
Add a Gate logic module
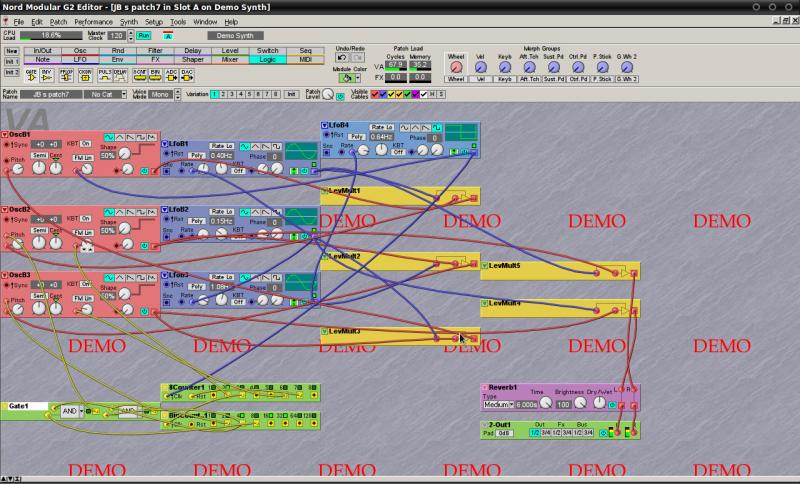pyautogui.click(x=32, y=75)
